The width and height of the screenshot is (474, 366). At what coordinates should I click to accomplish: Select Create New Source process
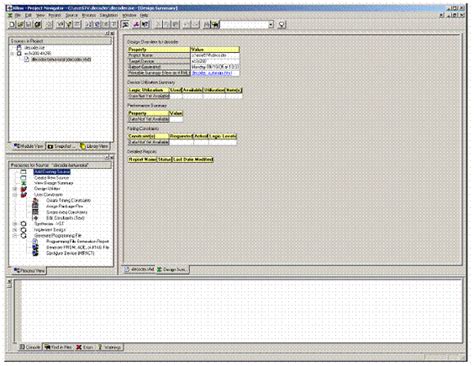tap(51, 178)
